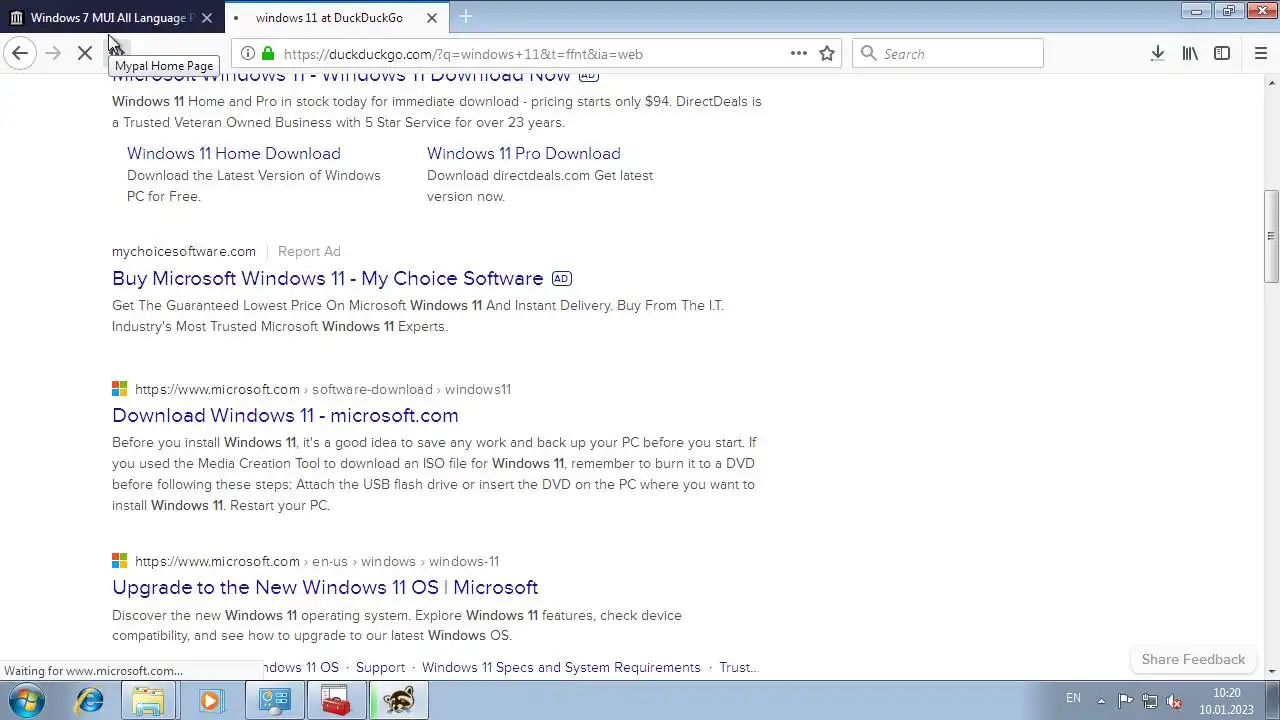Open Windows Explorer folder on taskbar
Screen dimensions: 1280x720
click(149, 700)
